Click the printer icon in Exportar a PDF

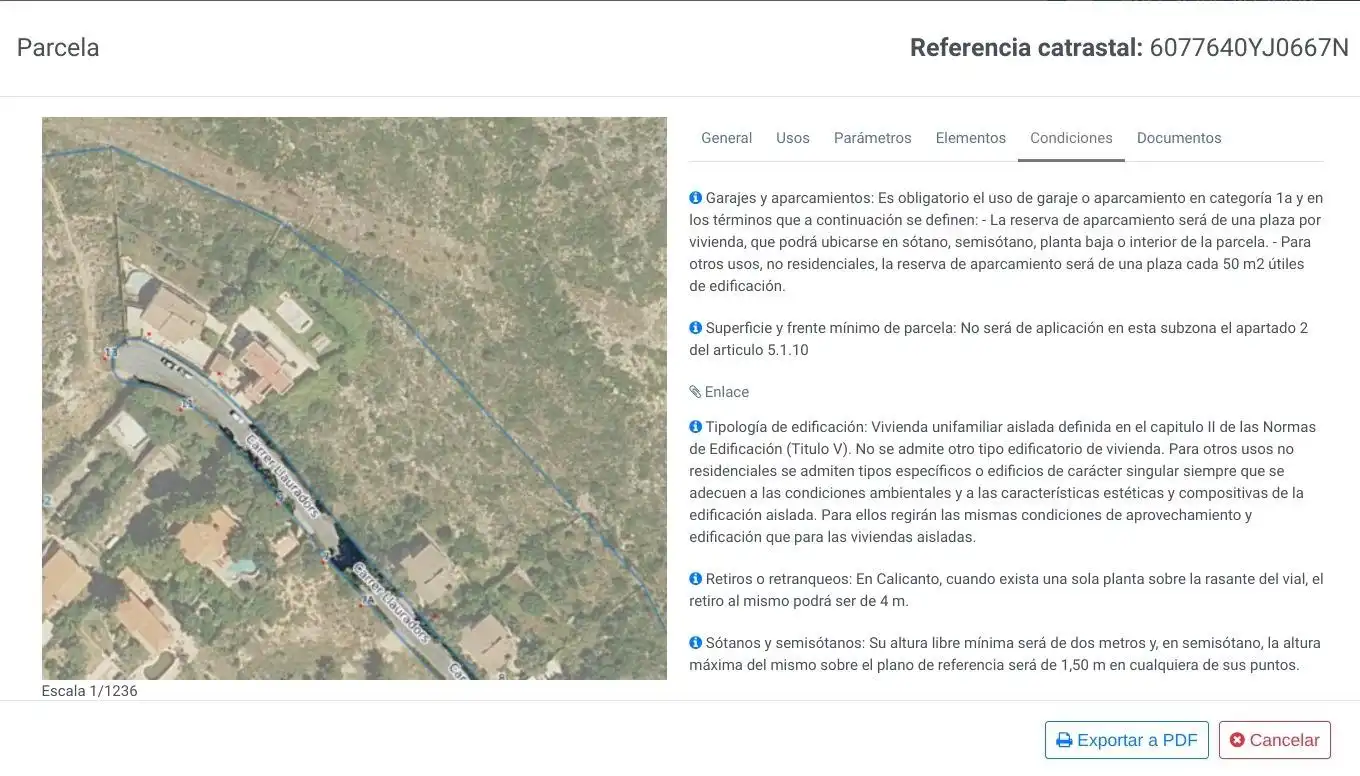coord(1064,741)
